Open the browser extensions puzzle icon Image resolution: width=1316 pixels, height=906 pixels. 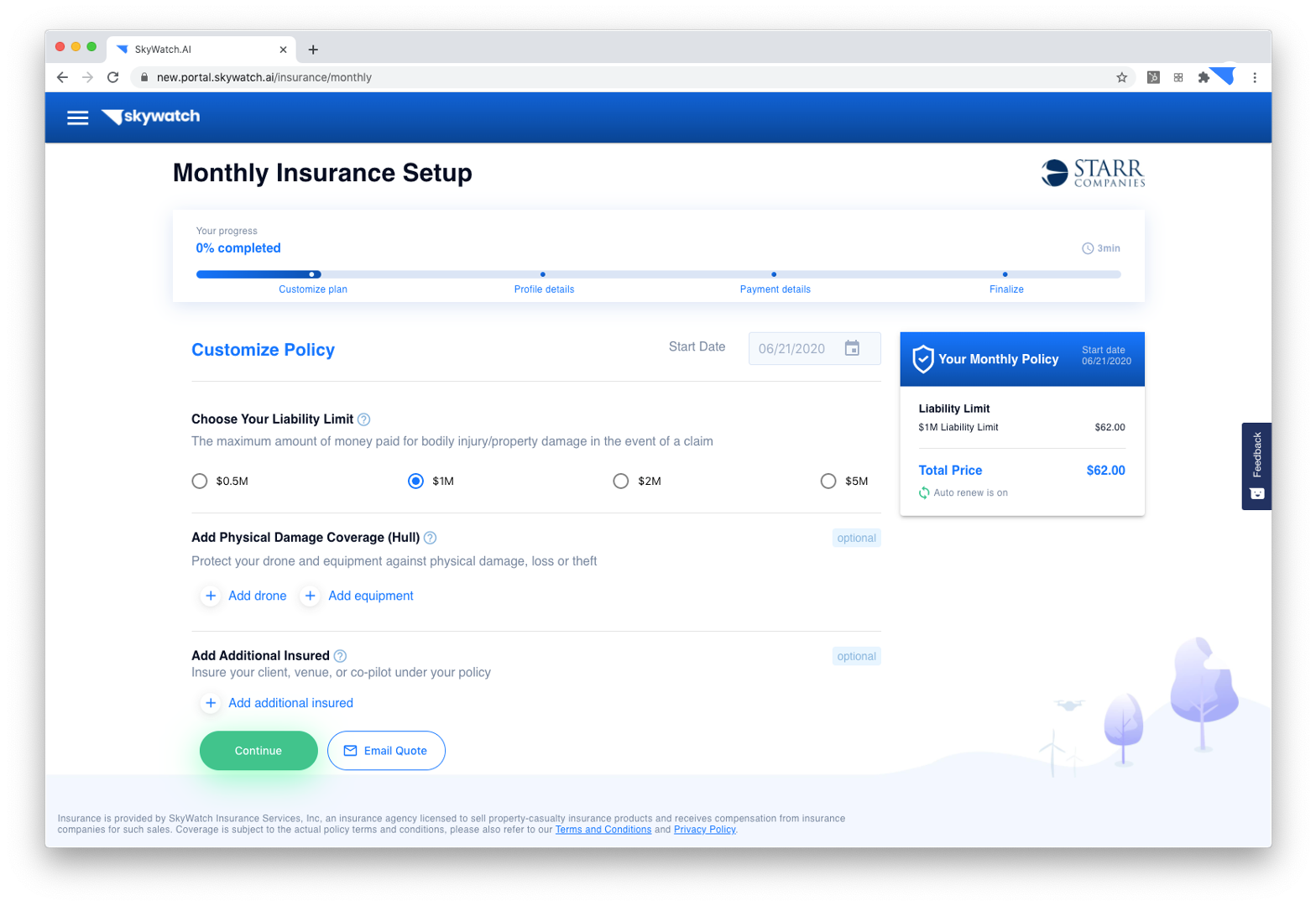point(1204,77)
